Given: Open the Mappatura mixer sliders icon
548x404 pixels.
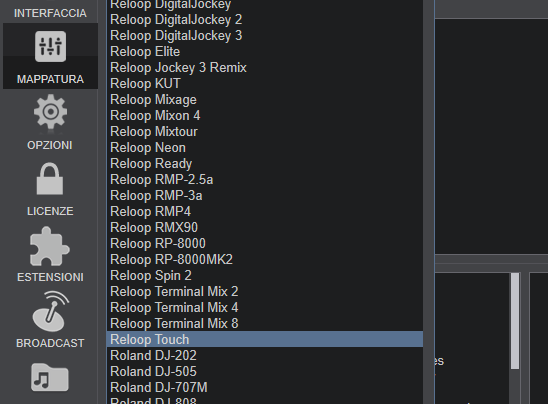Looking at the screenshot, I should 50,46.
